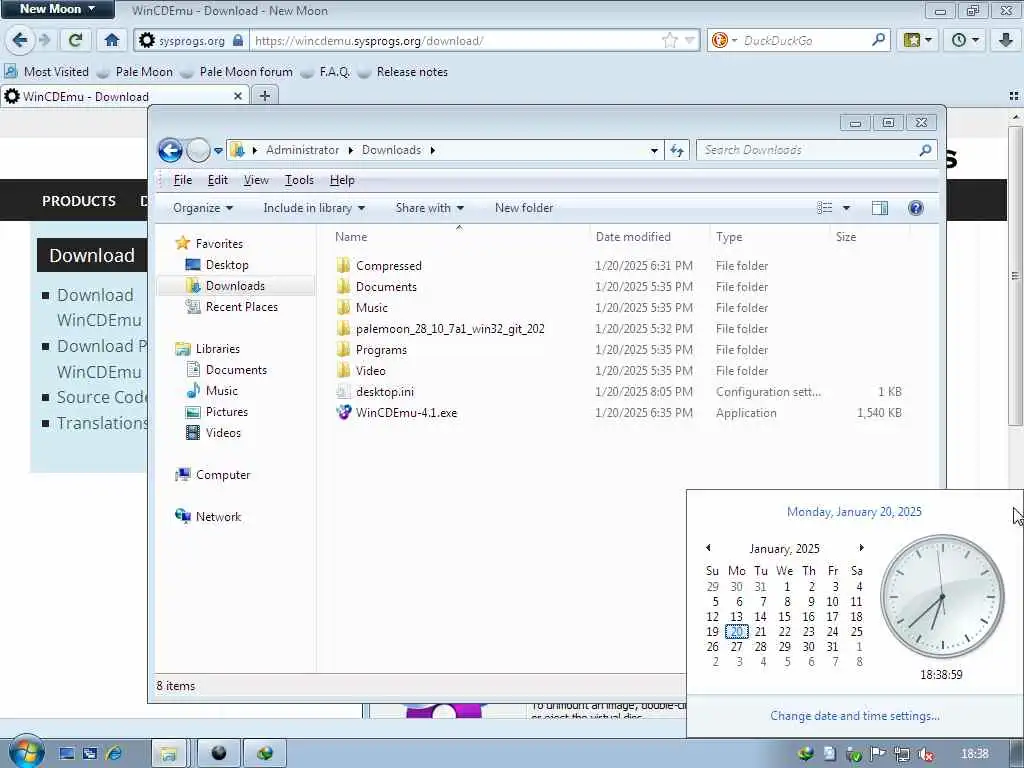The image size is (1024, 768).
Task: Select Network in navigation pane
Action: point(209,517)
